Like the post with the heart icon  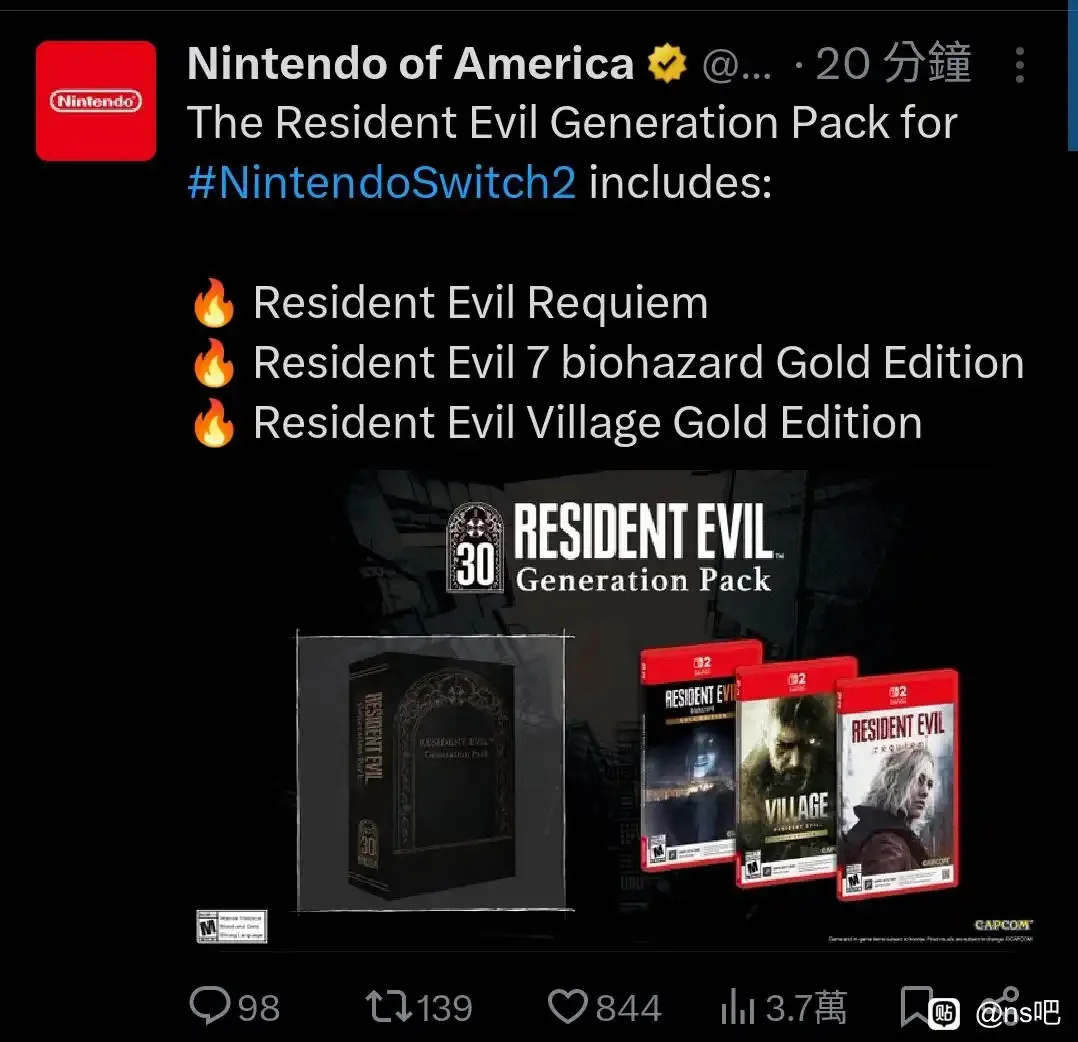567,1006
